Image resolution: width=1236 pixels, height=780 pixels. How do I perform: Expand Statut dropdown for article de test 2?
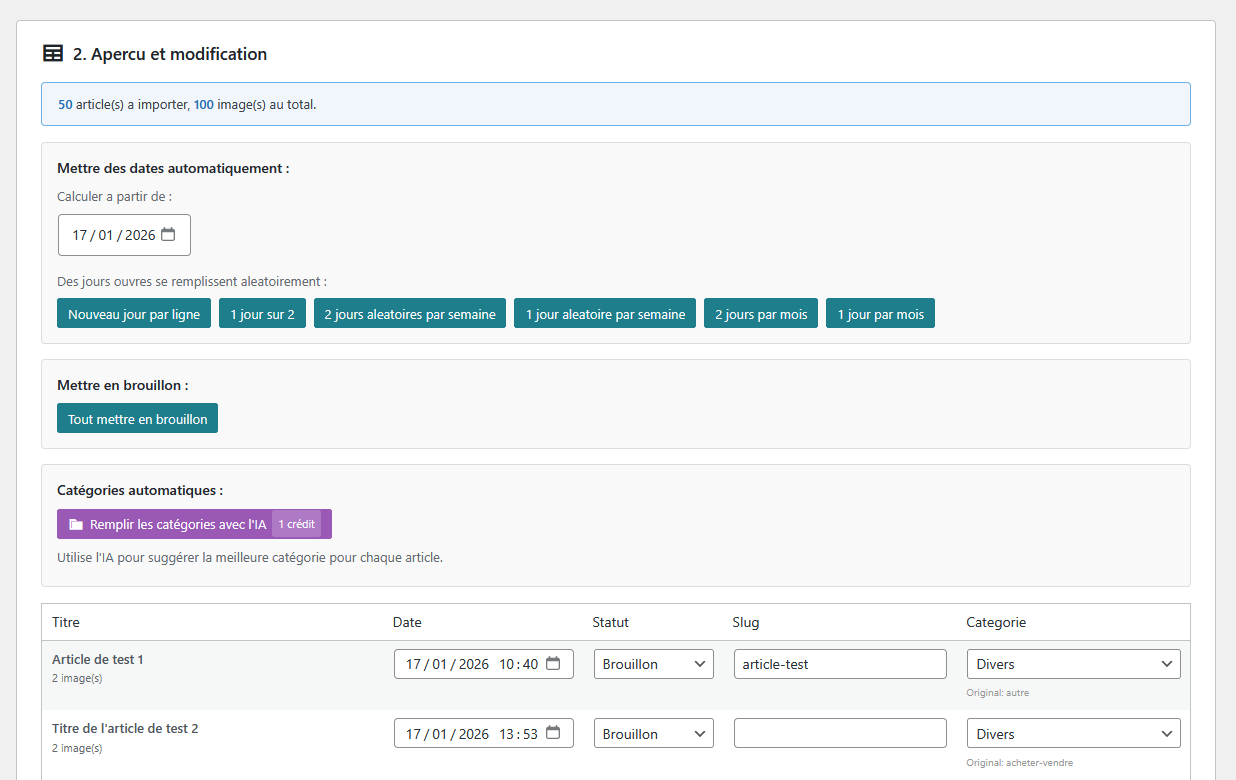coord(653,733)
